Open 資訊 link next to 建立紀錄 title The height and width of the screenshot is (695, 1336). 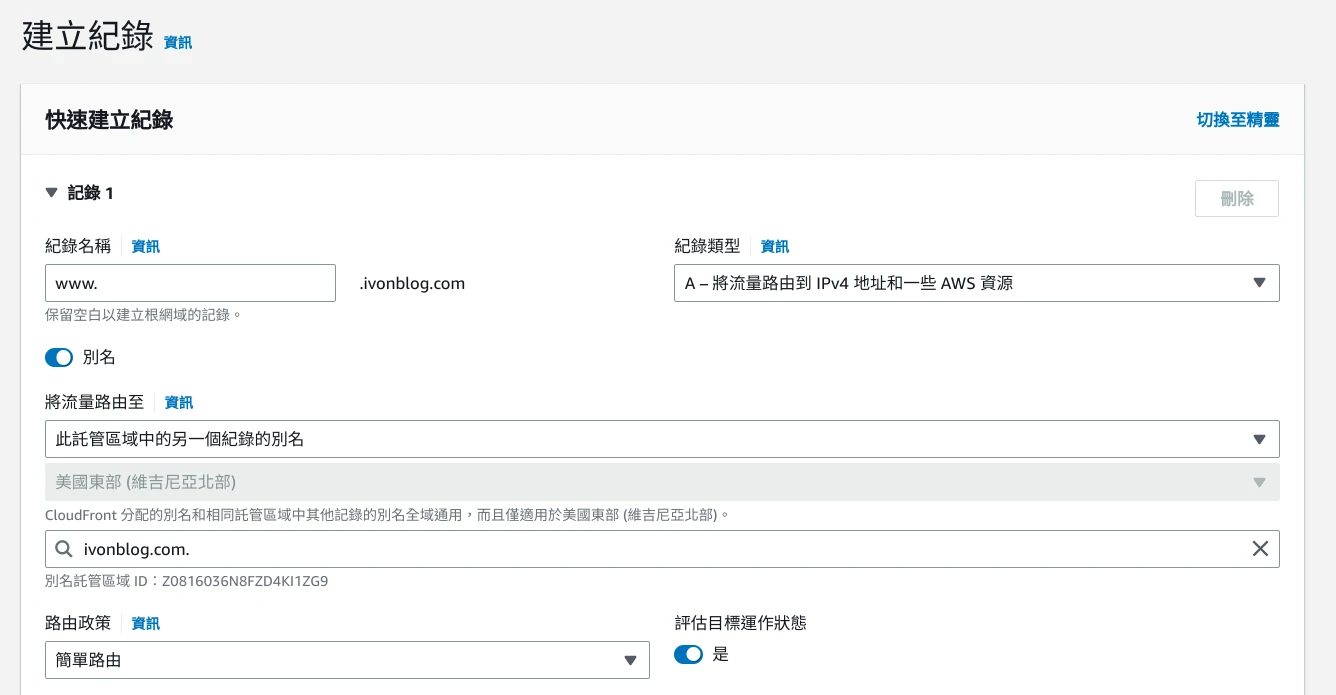[x=178, y=43]
